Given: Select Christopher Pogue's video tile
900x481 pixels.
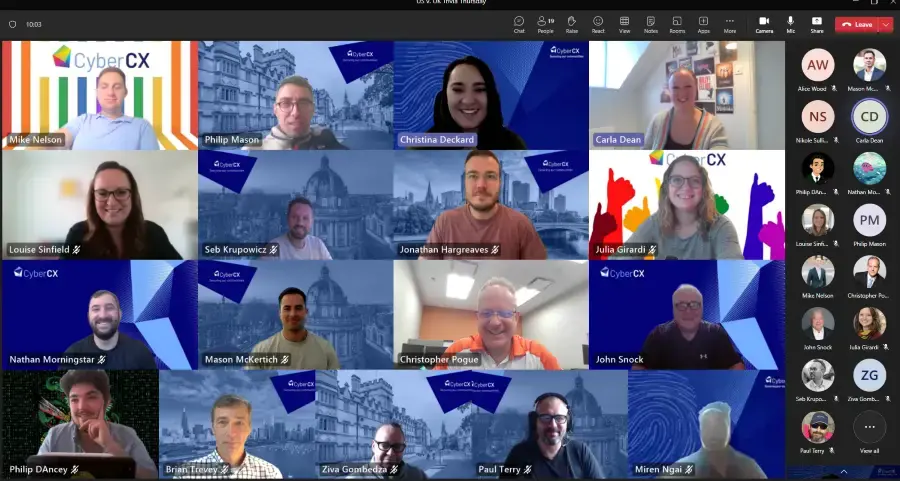Looking at the screenshot, I should pyautogui.click(x=491, y=315).
